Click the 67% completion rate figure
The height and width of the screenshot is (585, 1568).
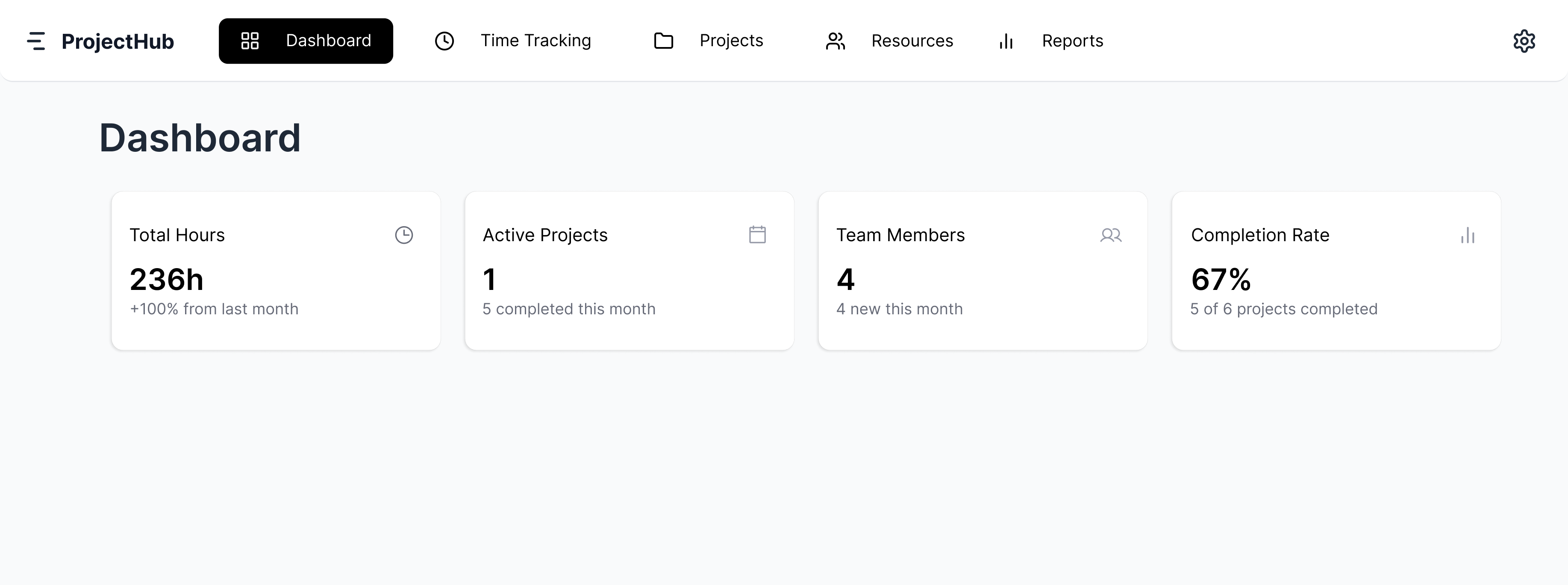click(x=1221, y=278)
